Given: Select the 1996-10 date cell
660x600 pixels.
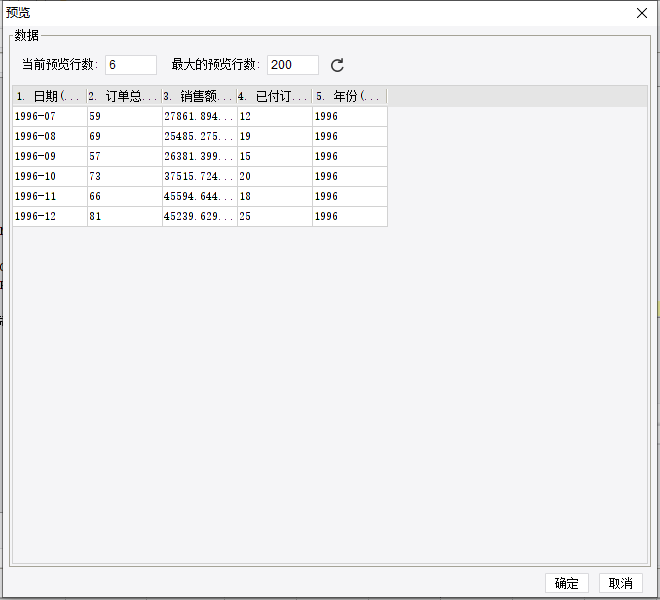Looking at the screenshot, I should tap(50, 176).
